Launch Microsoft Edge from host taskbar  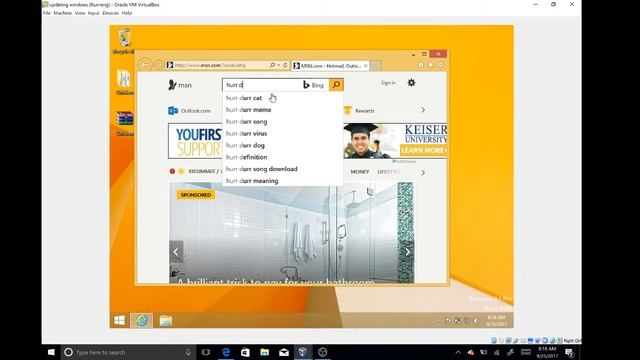pyautogui.click(x=226, y=352)
